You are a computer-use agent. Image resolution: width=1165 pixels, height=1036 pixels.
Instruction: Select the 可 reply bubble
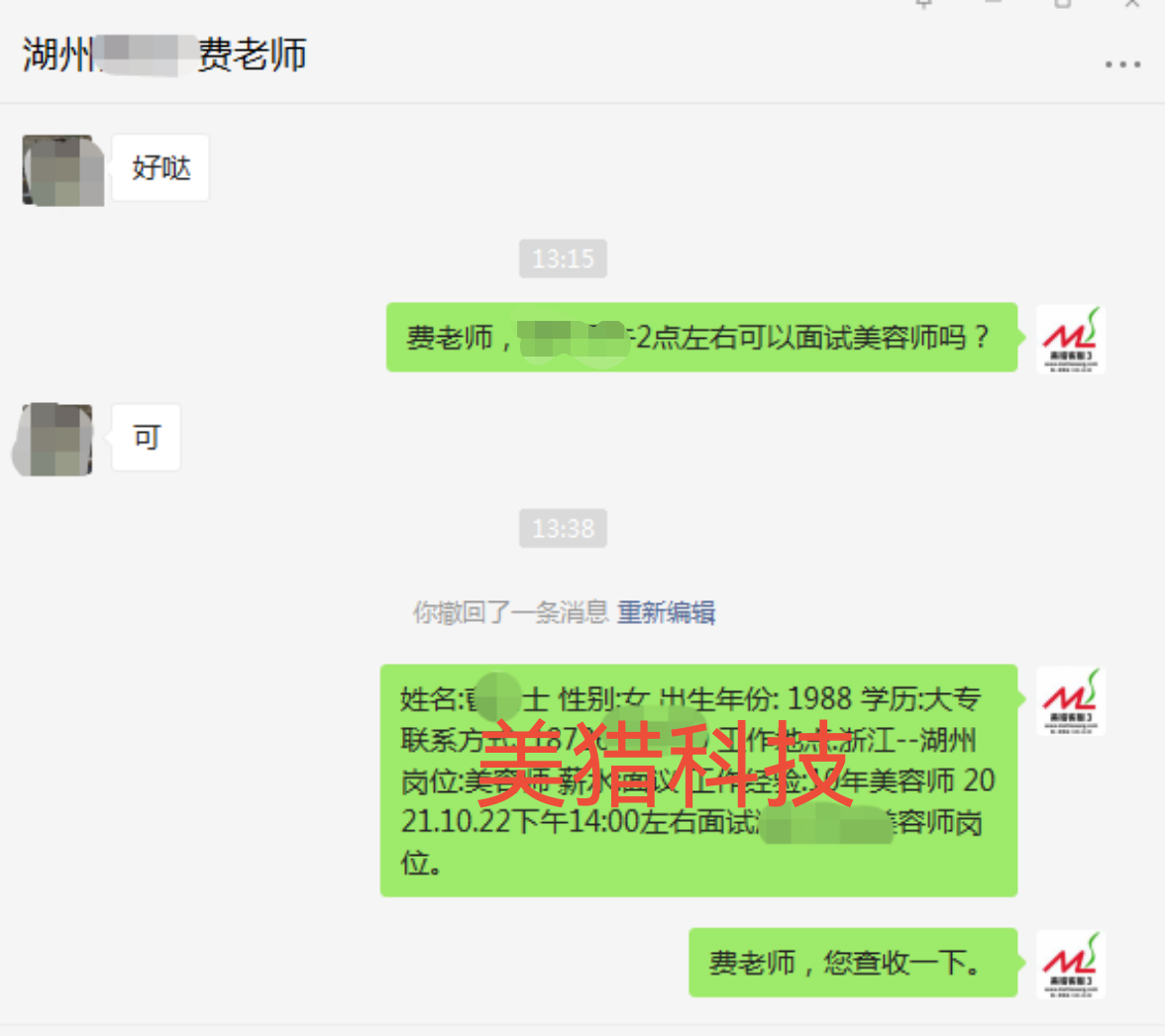[x=147, y=438]
